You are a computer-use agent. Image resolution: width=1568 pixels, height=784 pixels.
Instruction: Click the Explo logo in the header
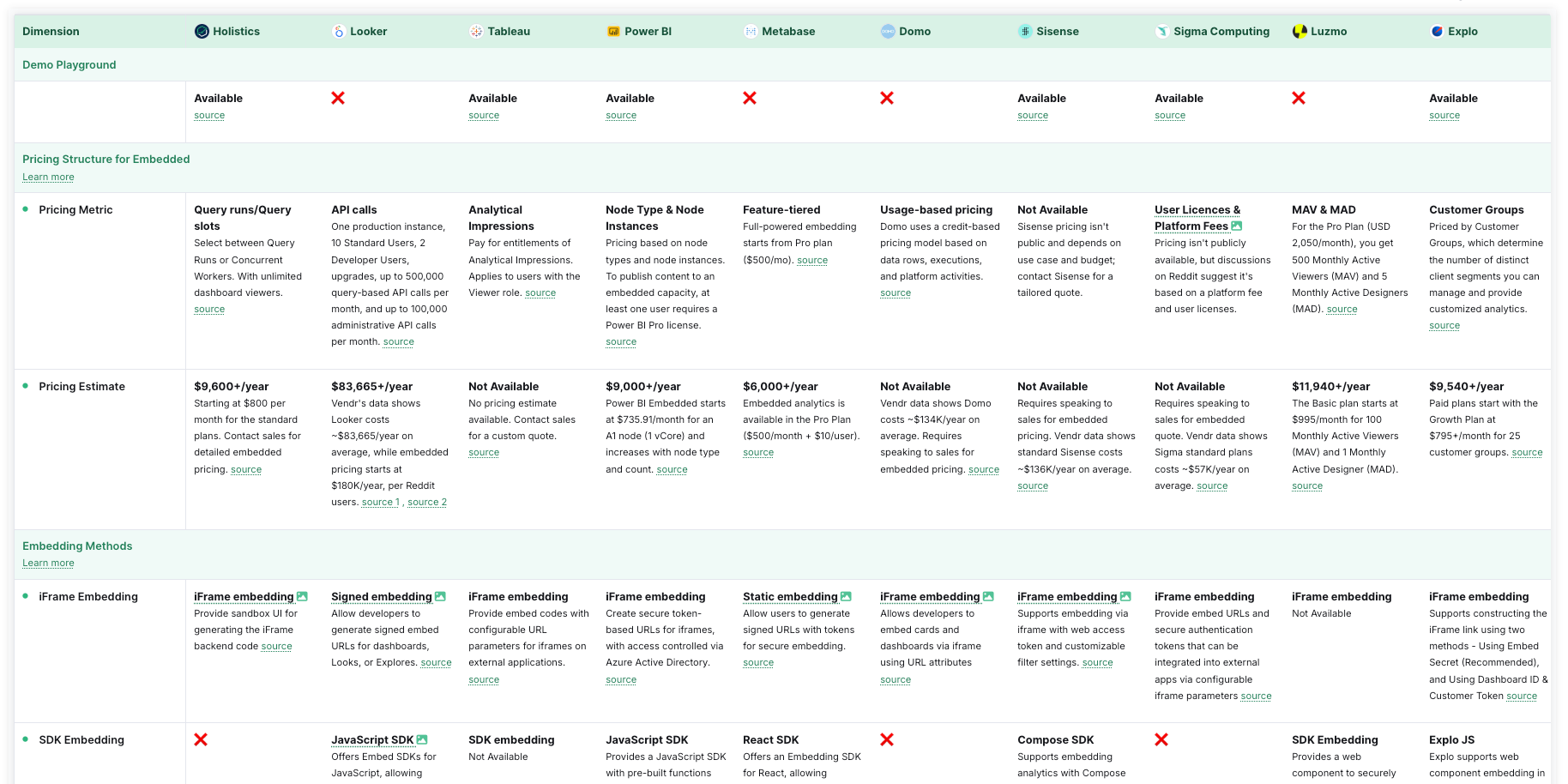[1436, 31]
